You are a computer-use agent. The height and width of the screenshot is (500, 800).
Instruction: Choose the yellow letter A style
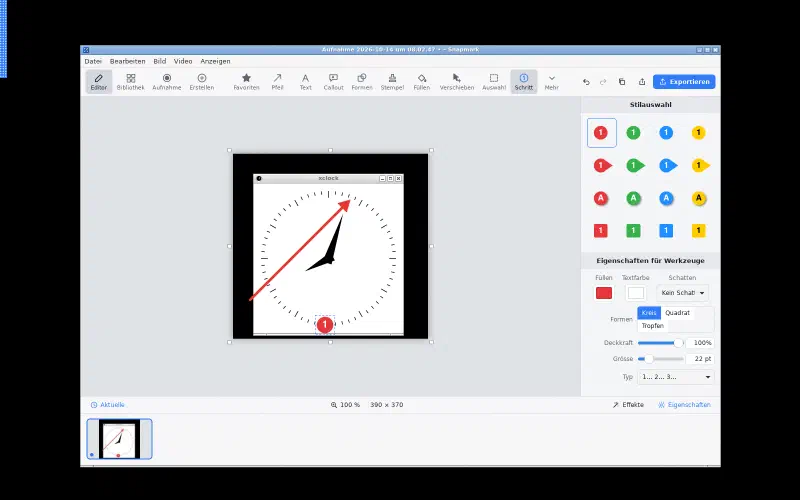pos(698,198)
